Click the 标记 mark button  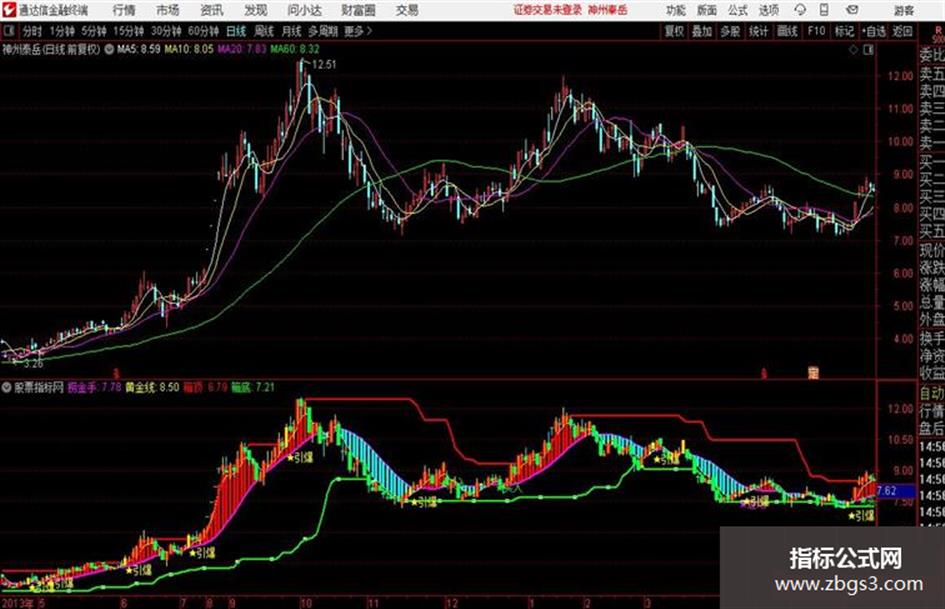(844, 31)
